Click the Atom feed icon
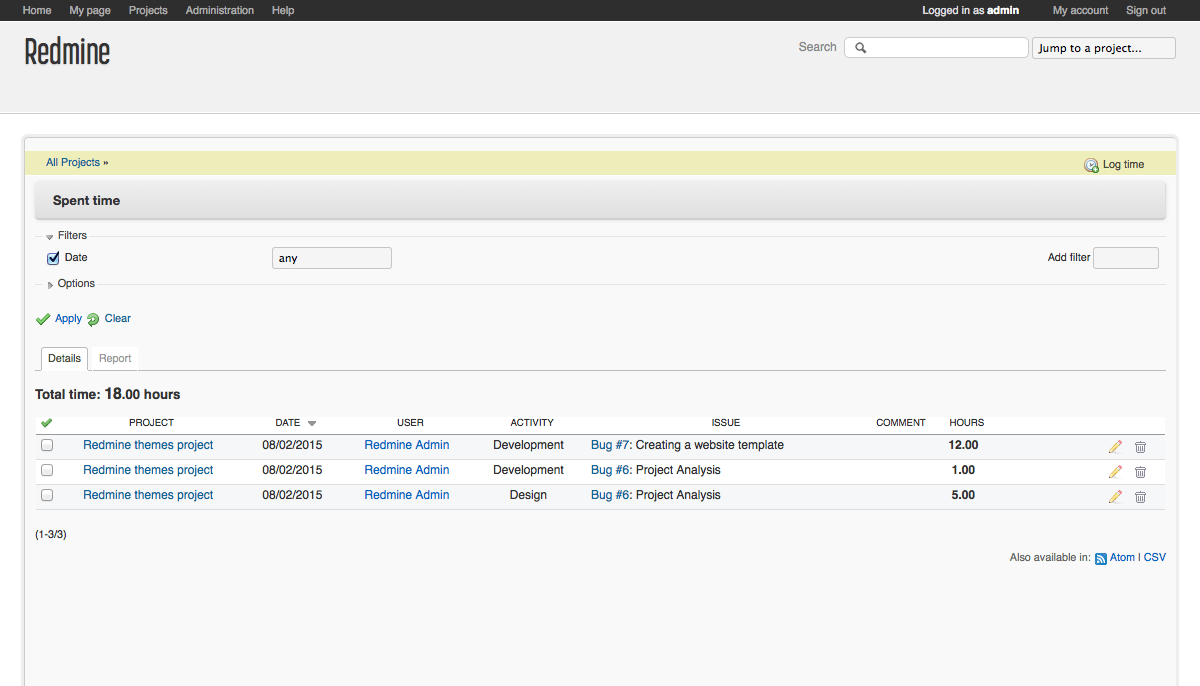The width and height of the screenshot is (1200, 686). coord(1101,558)
